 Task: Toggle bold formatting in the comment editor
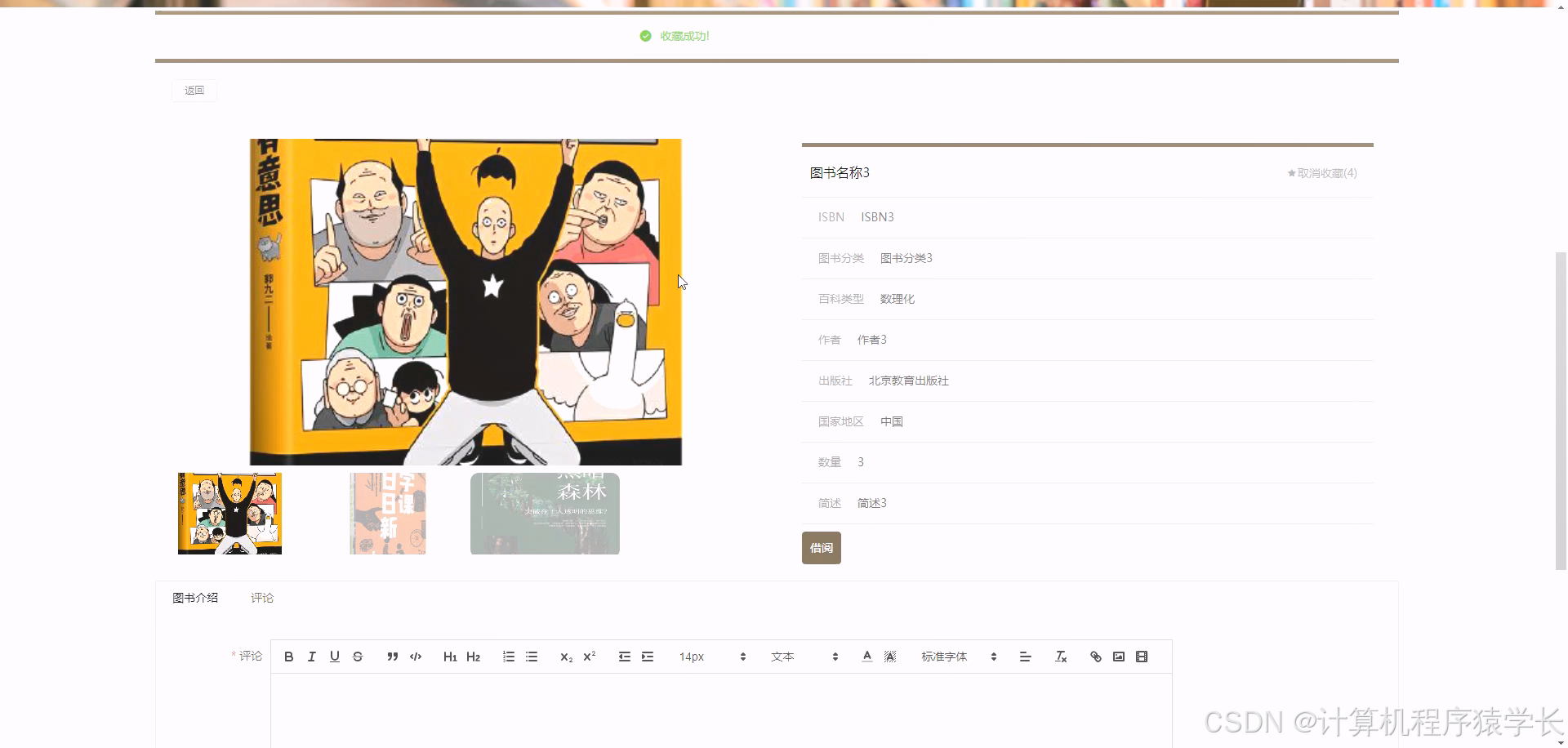coord(288,656)
